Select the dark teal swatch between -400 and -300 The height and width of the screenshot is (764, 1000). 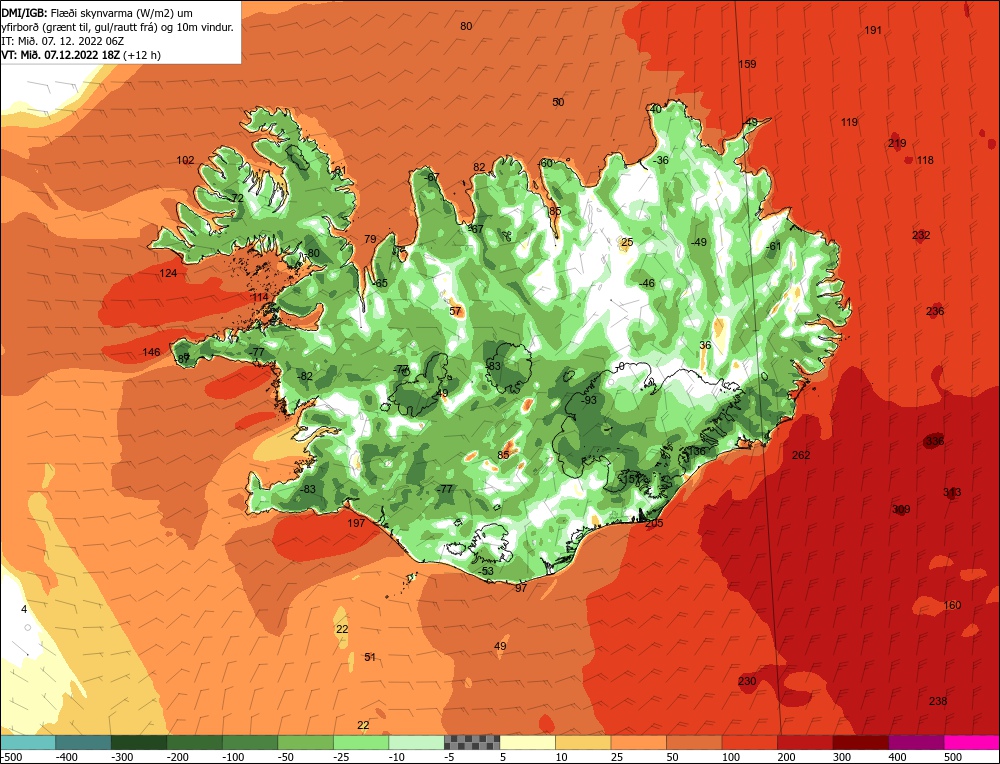coord(83,742)
